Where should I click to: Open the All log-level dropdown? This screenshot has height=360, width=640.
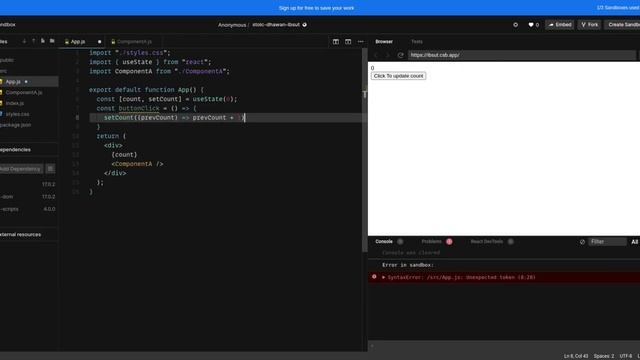tap(635, 242)
